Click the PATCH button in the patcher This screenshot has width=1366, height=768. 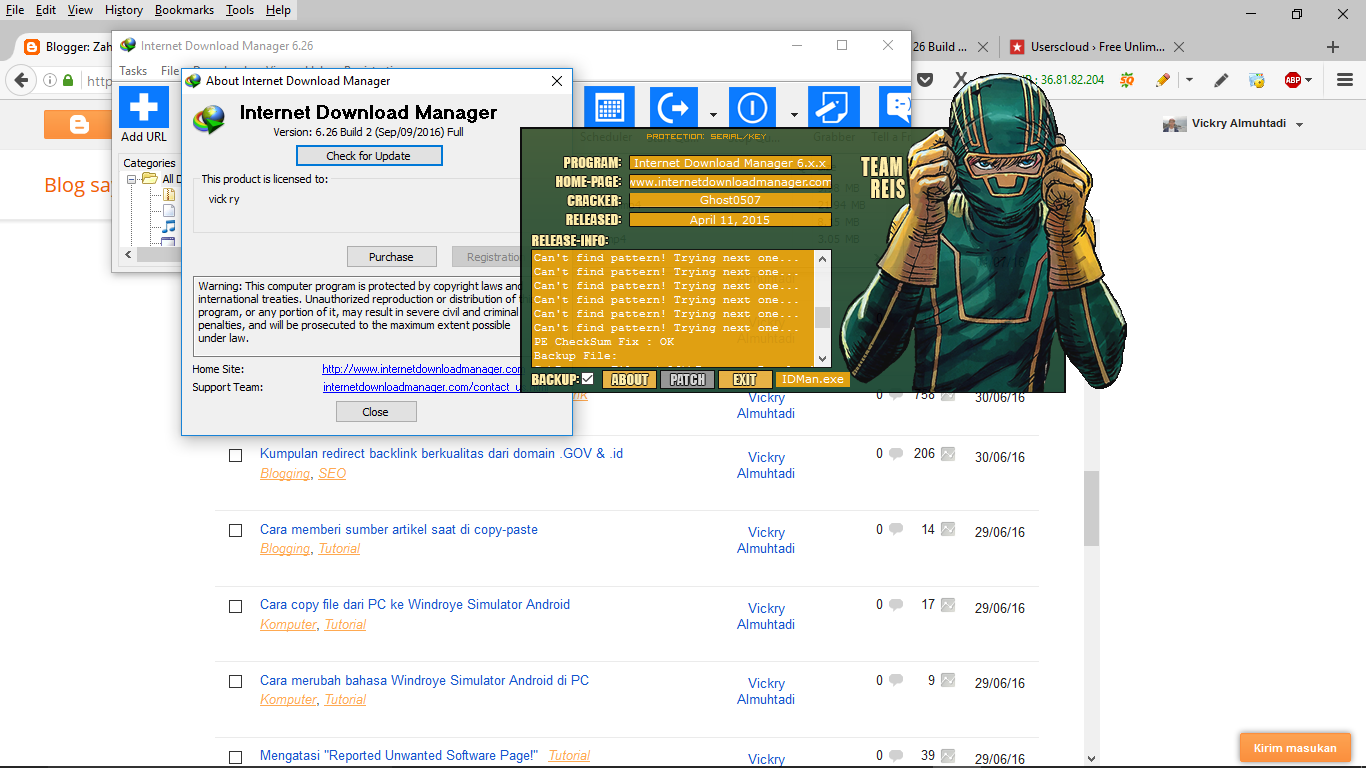click(687, 380)
